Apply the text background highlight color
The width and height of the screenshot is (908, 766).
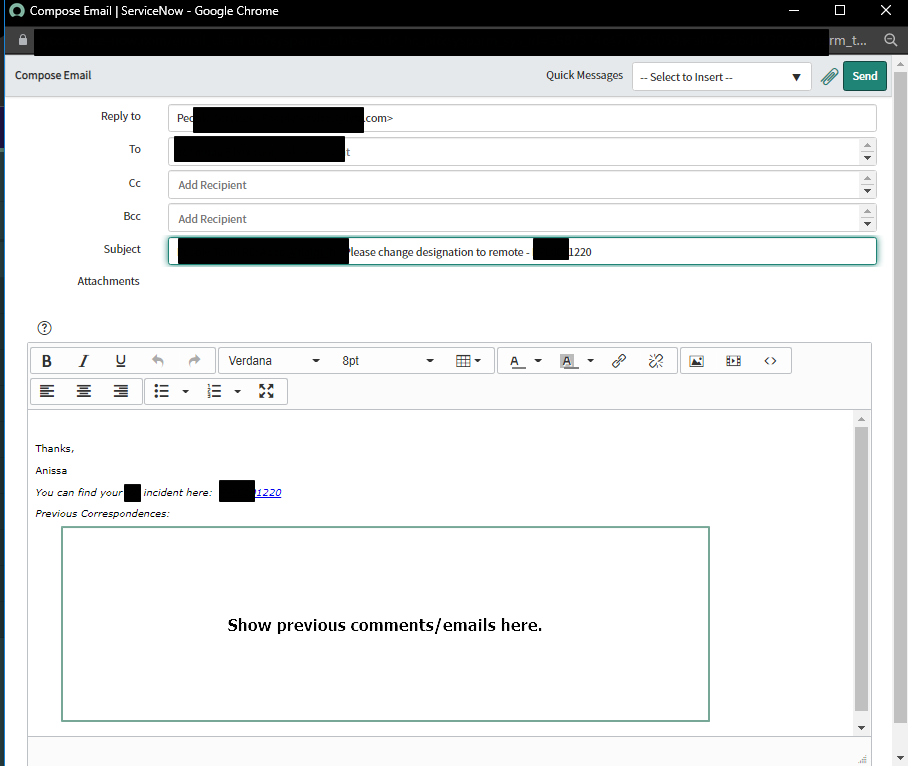[567, 361]
